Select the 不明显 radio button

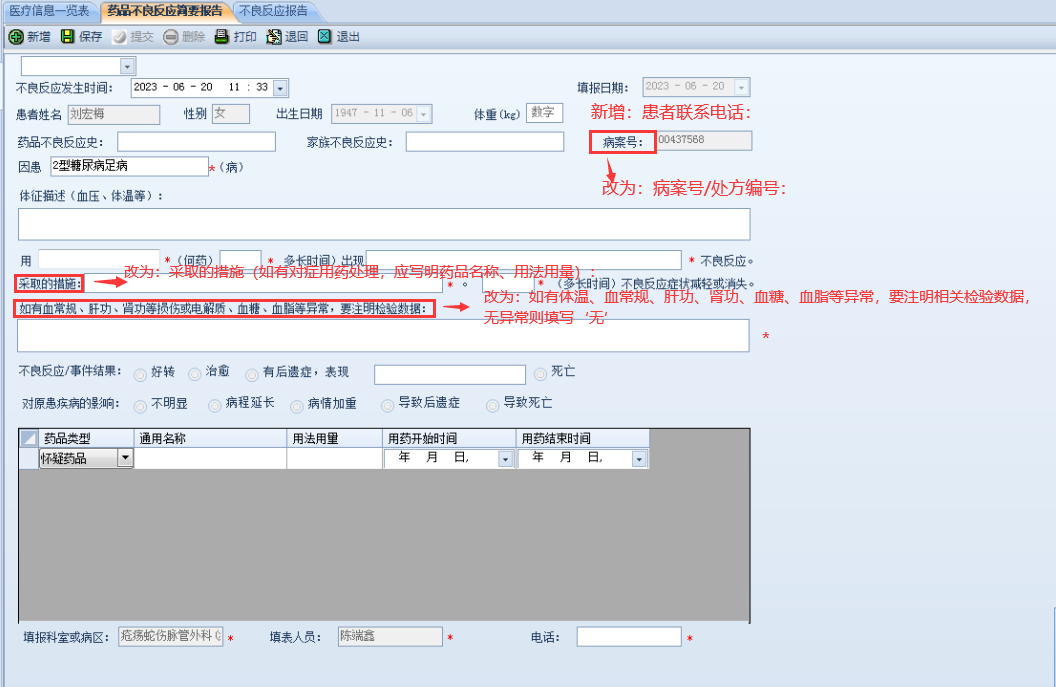click(x=140, y=406)
